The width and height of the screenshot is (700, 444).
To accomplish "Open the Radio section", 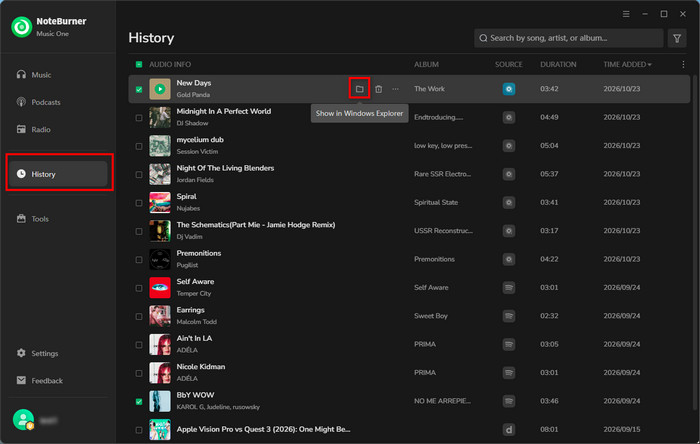I will (58, 129).
